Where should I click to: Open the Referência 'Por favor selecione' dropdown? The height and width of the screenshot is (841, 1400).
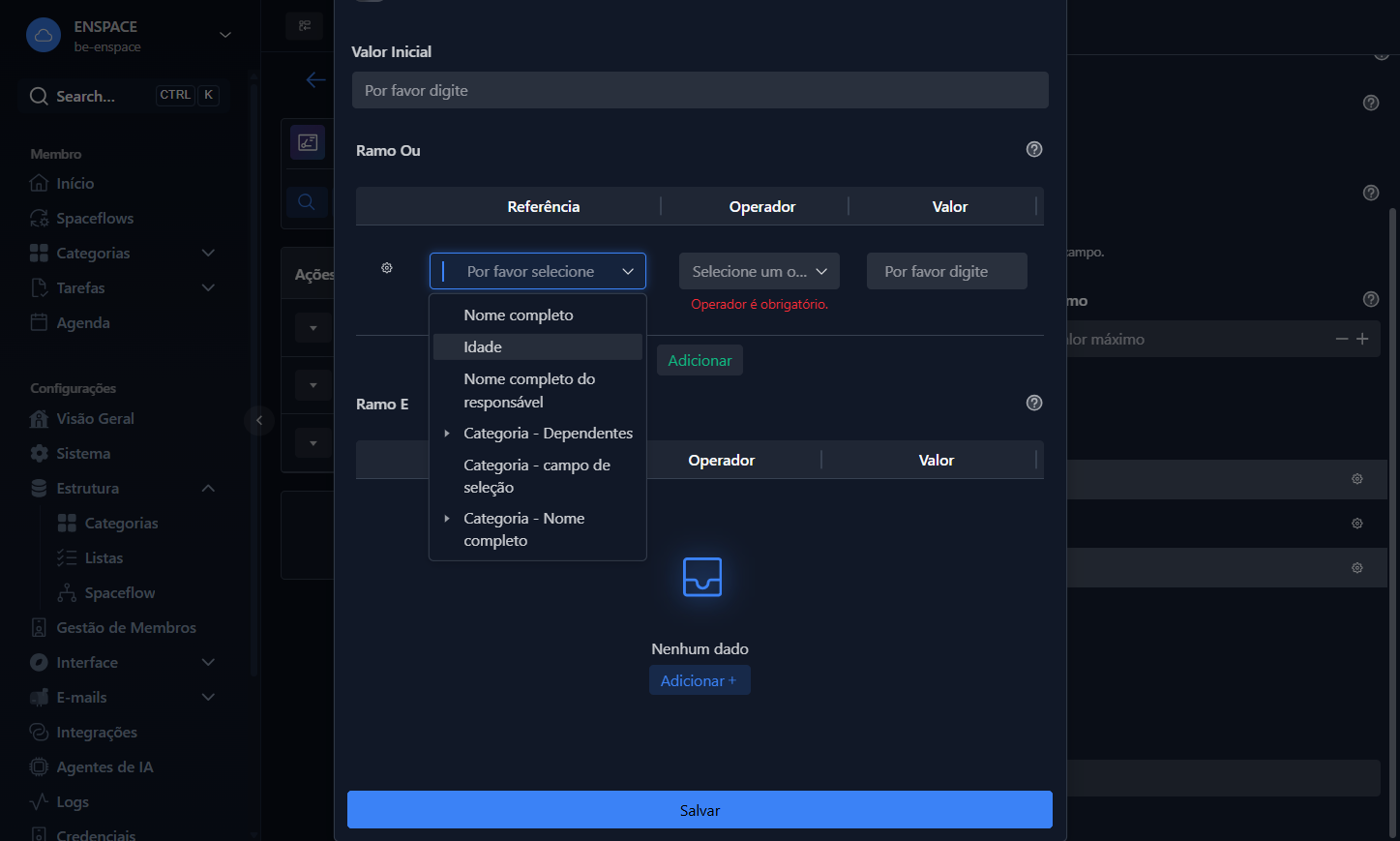pyautogui.click(x=538, y=271)
